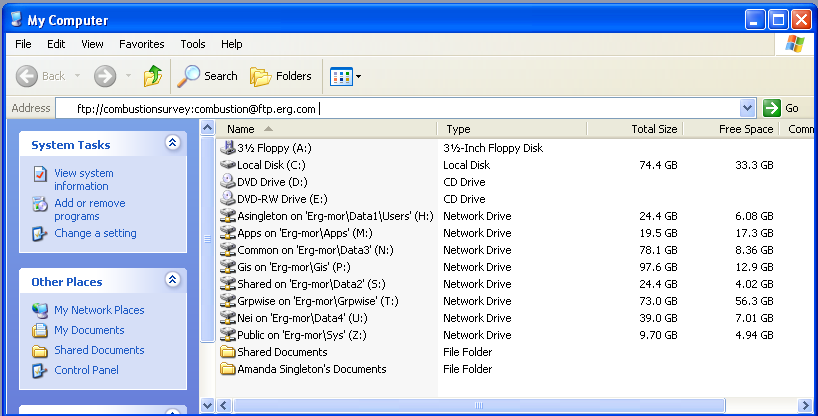Screen dimensions: 818x416
Task: Open the Views dropdown button
Action: pos(346,76)
